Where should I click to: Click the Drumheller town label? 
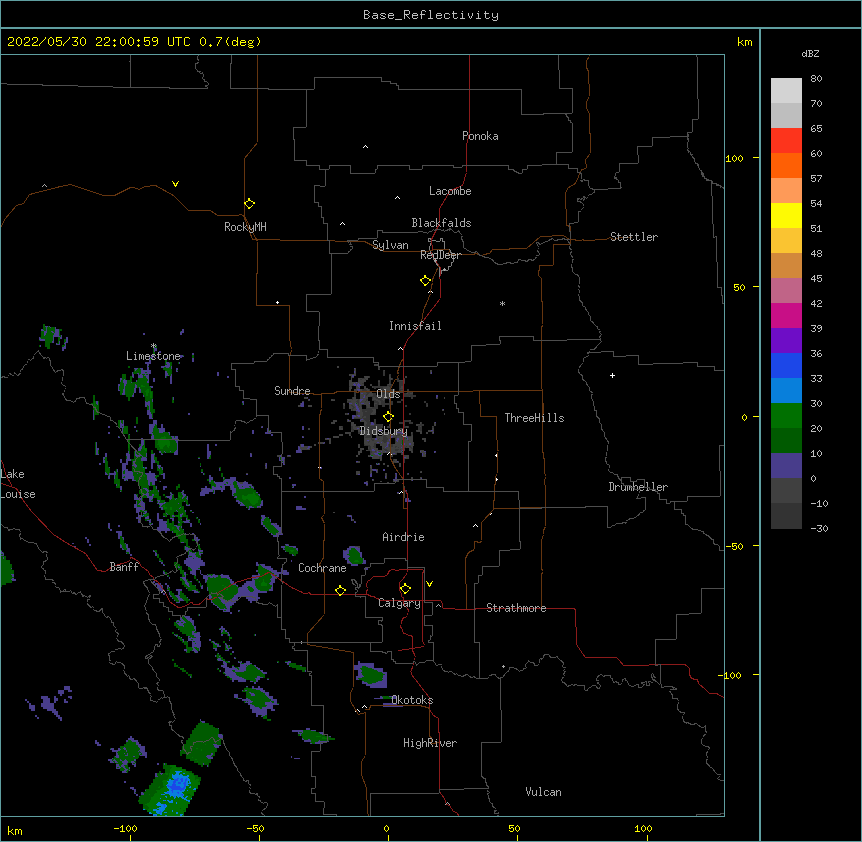(x=638, y=487)
